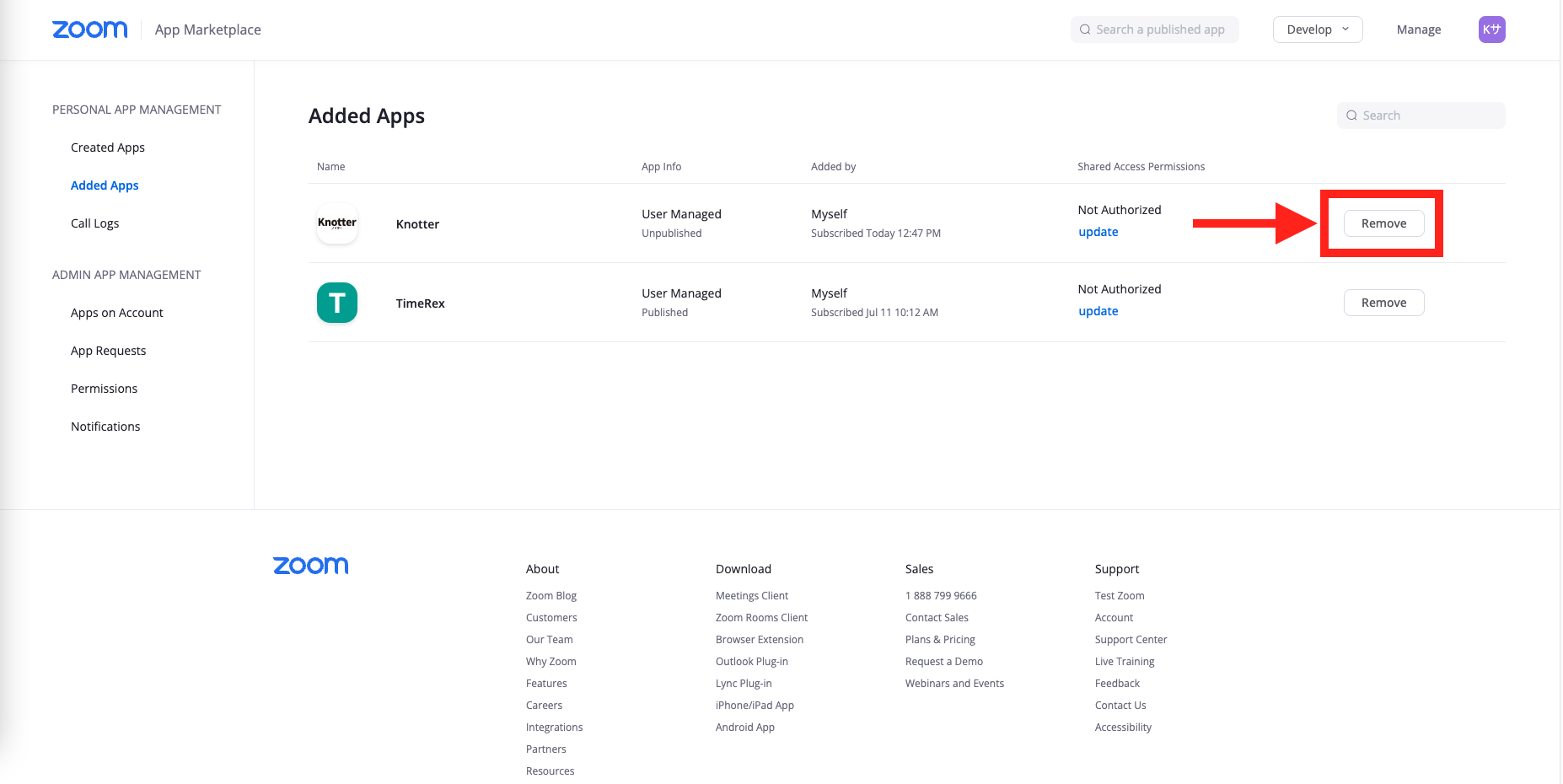
Task: Open Notifications in sidebar
Action: click(105, 427)
